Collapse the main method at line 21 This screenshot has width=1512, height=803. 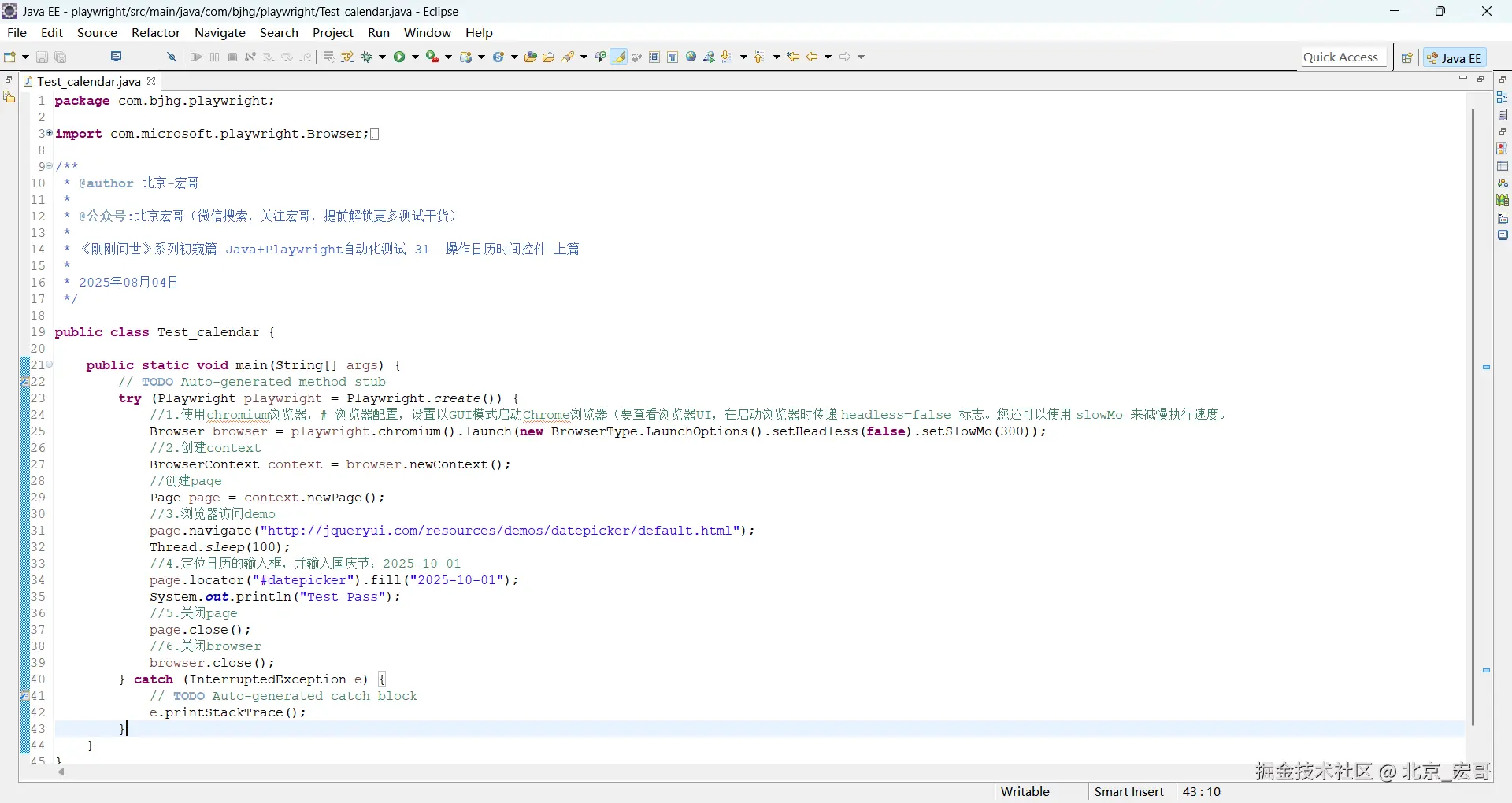pyautogui.click(x=49, y=364)
